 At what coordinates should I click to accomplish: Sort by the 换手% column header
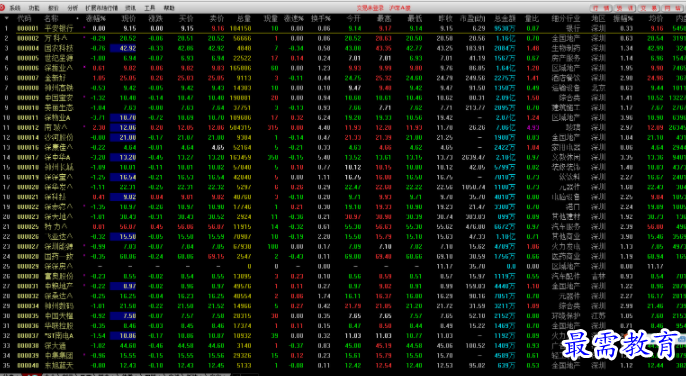[x=321, y=18]
